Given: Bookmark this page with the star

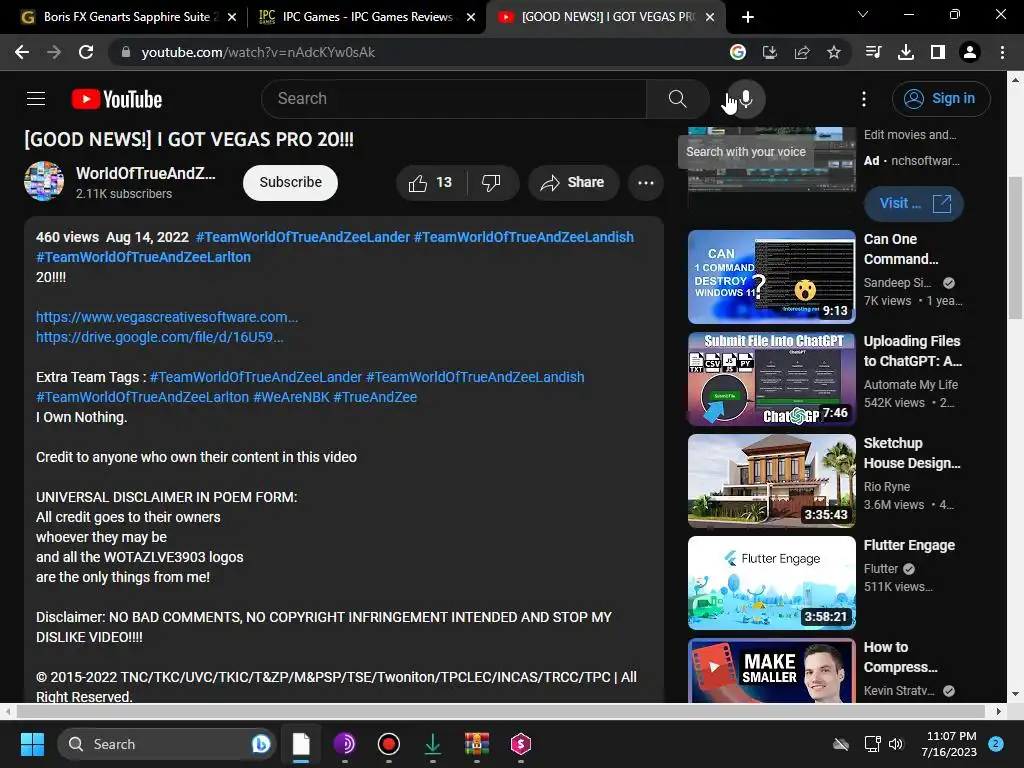Looking at the screenshot, I should point(833,52).
